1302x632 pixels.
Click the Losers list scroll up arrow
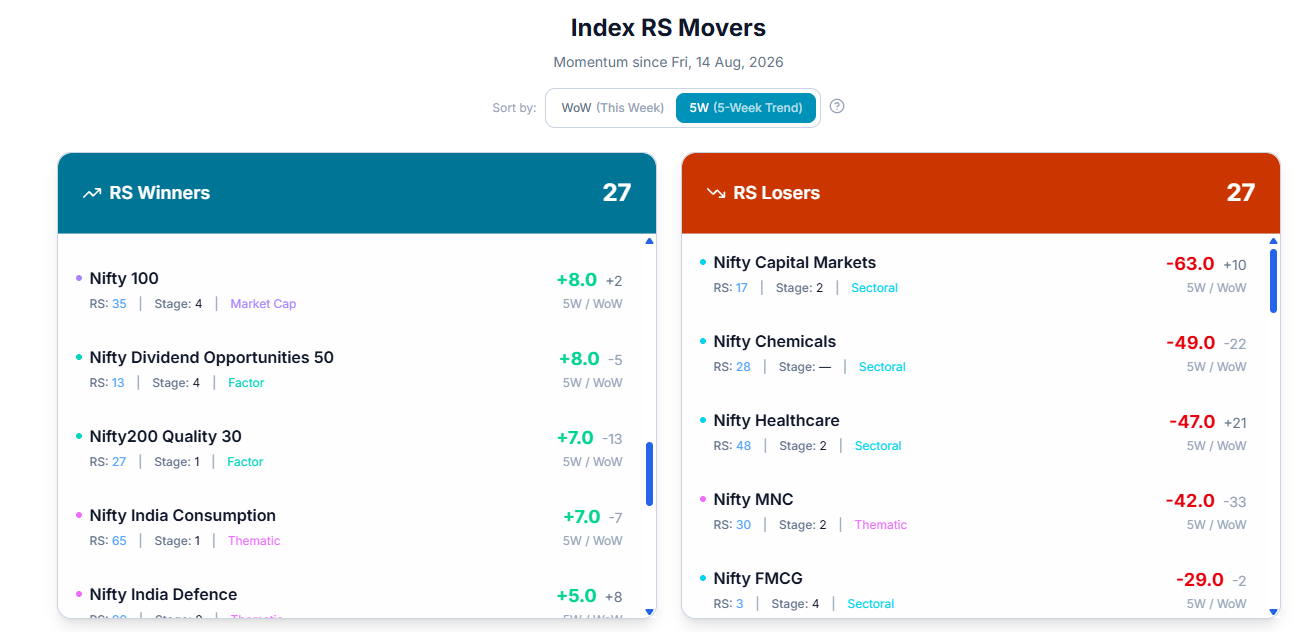[x=1273, y=241]
